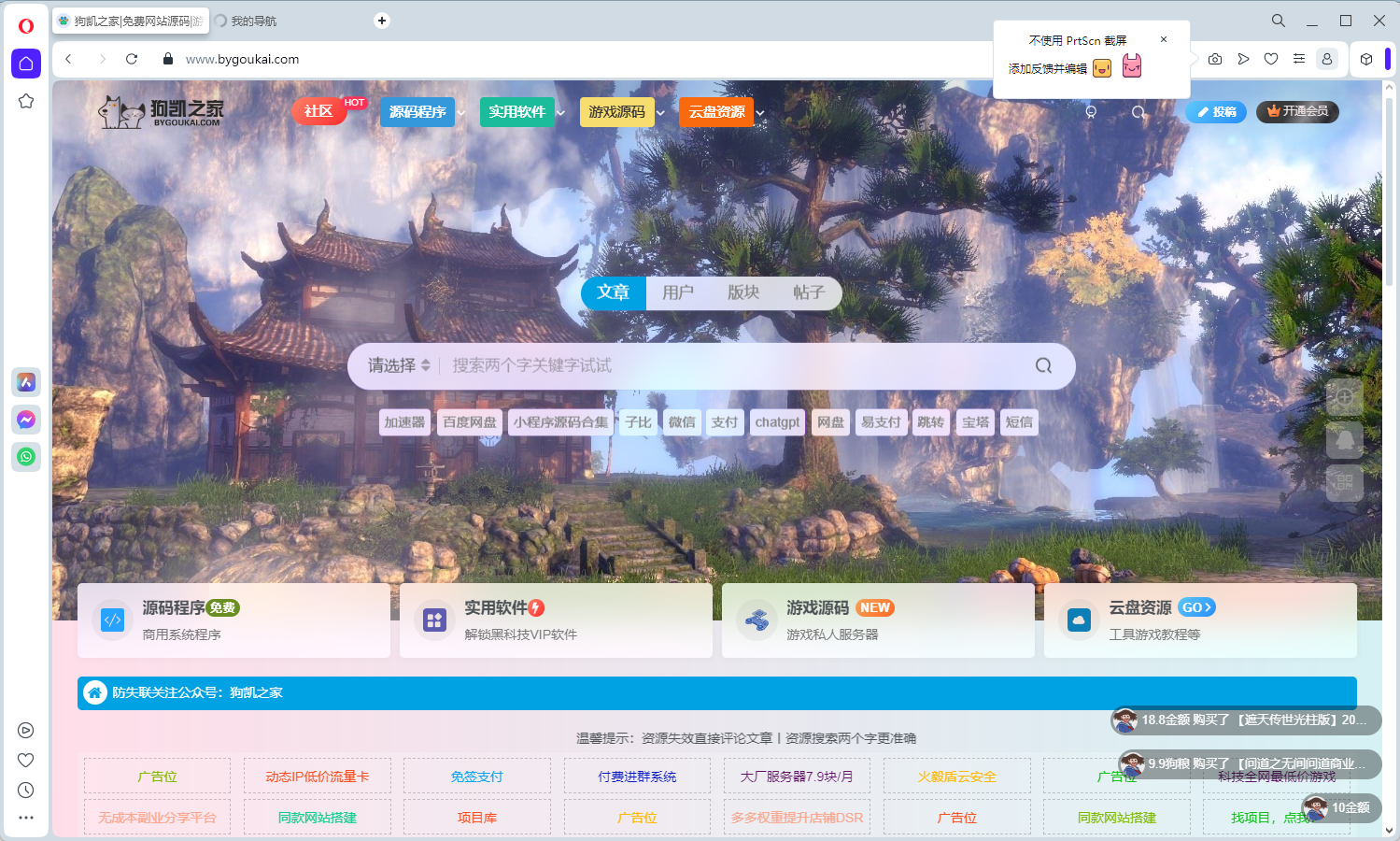The height and width of the screenshot is (841, 1400).
Task: Click the Opera logo menu icon
Action: click(x=26, y=26)
